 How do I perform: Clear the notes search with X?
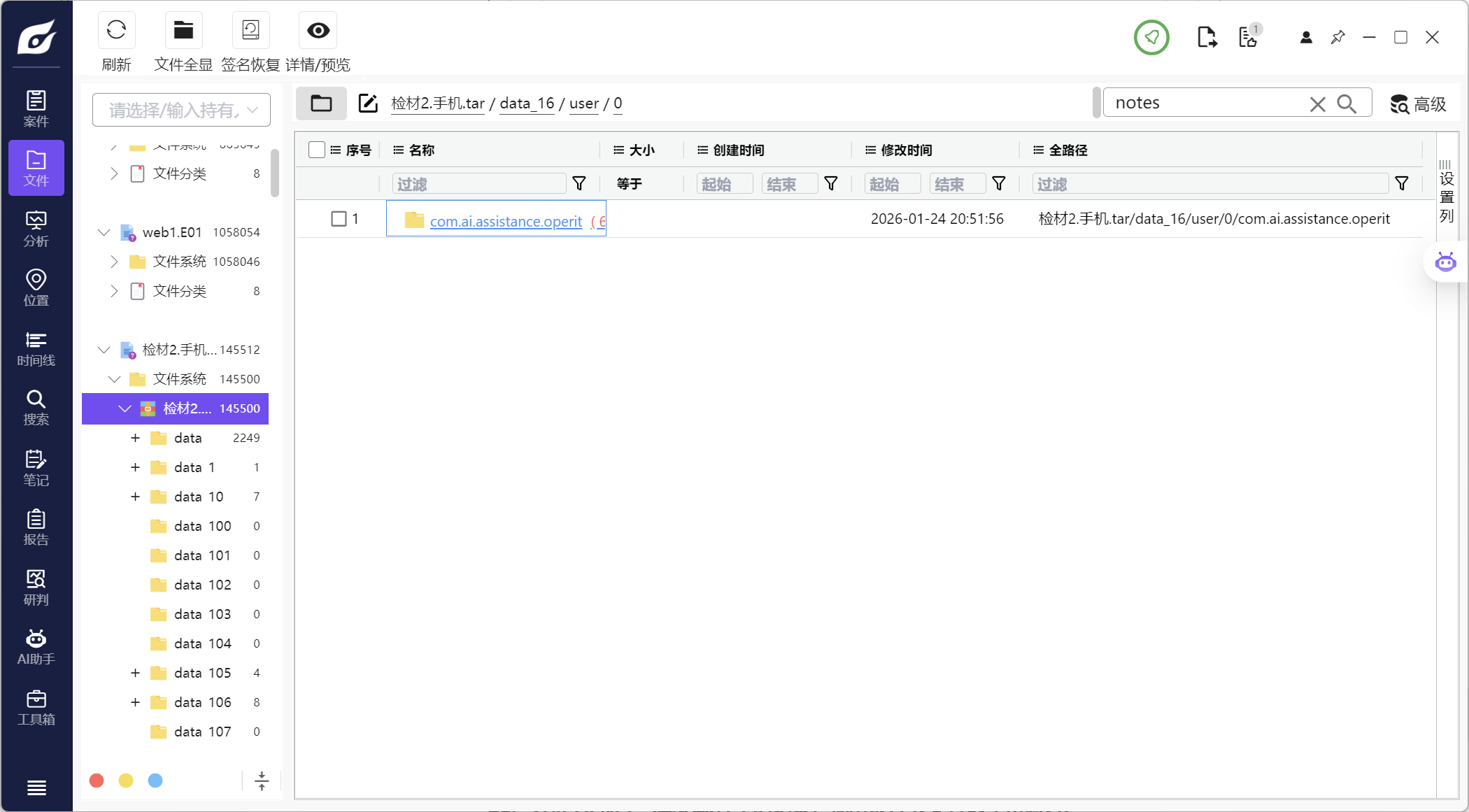pos(1317,104)
